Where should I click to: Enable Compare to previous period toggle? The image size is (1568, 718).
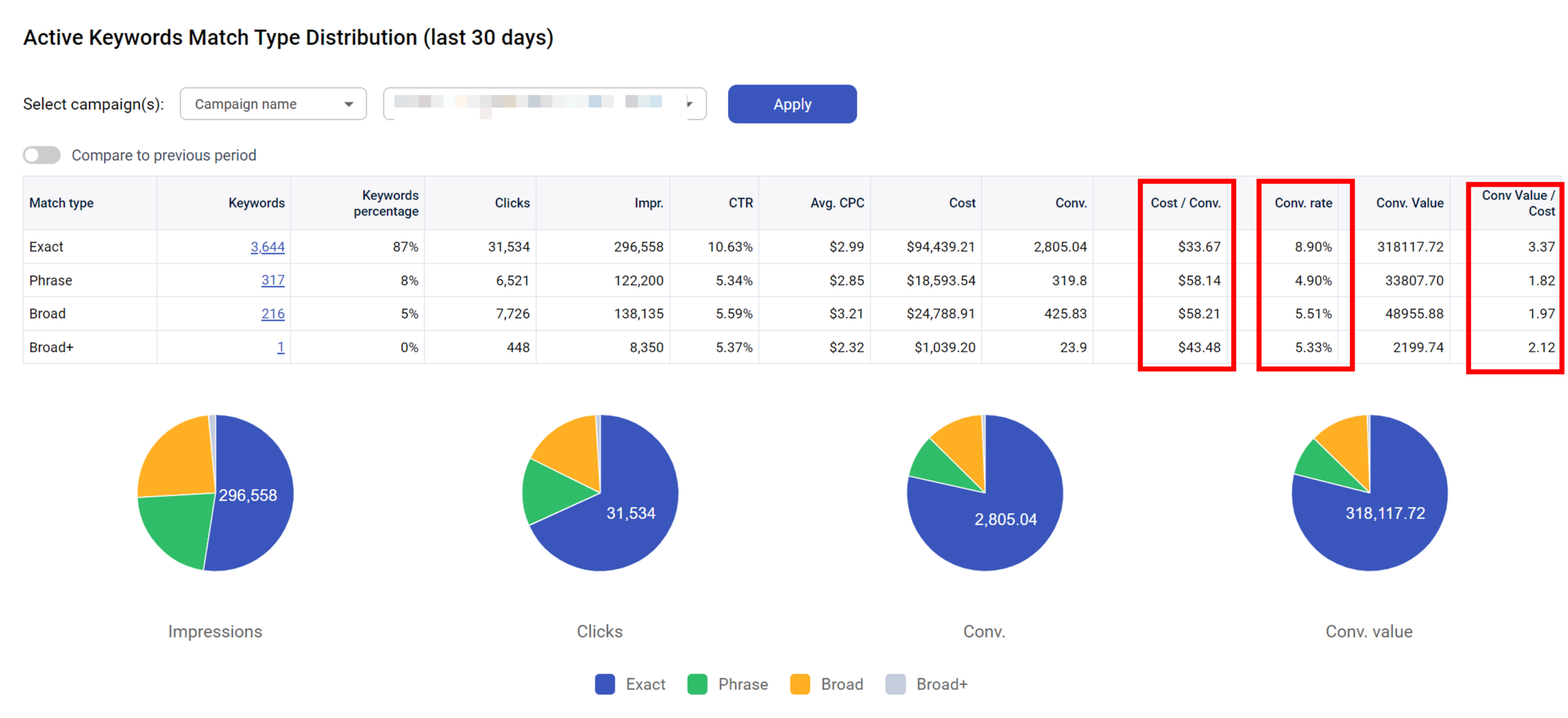click(x=42, y=155)
